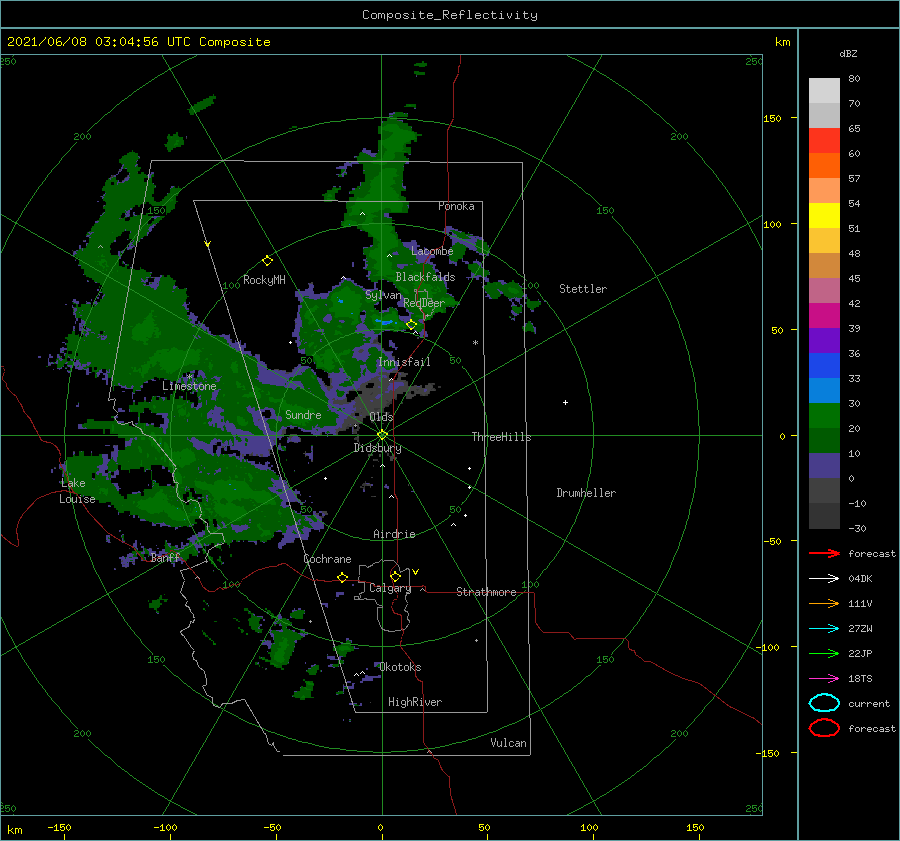Click the Banff city label
Screen dimensions: 900x841
(x=165, y=557)
